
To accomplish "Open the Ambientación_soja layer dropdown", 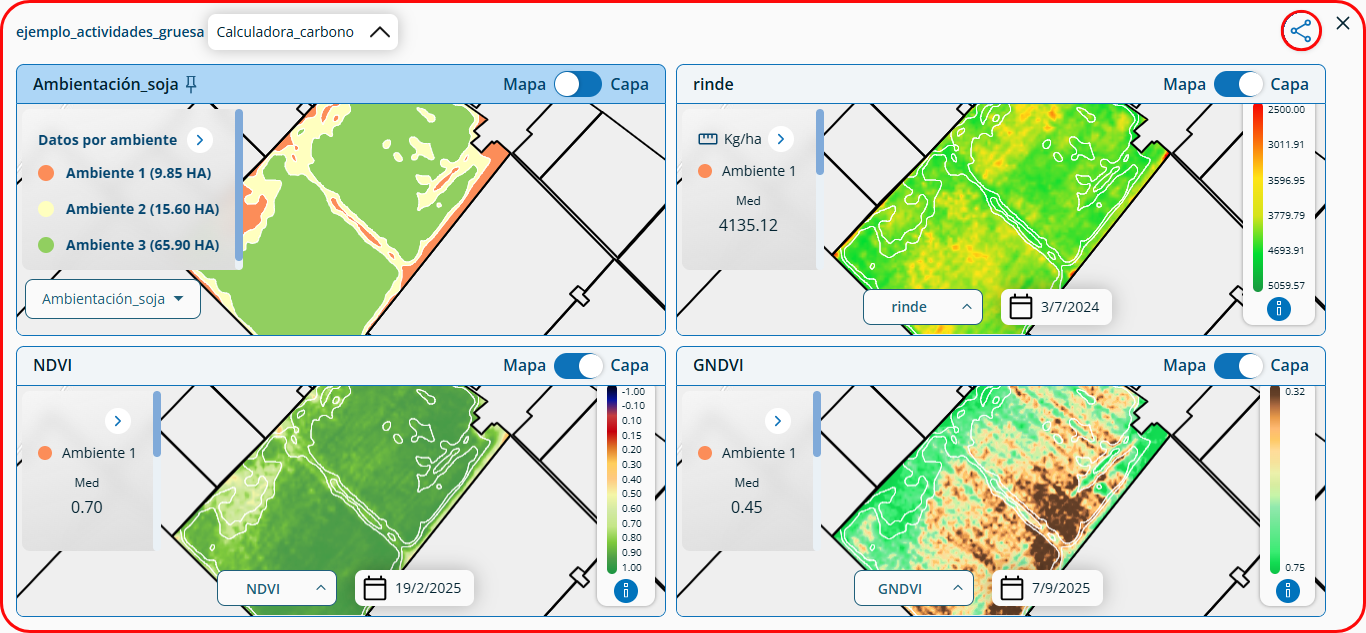I will tap(113, 299).
